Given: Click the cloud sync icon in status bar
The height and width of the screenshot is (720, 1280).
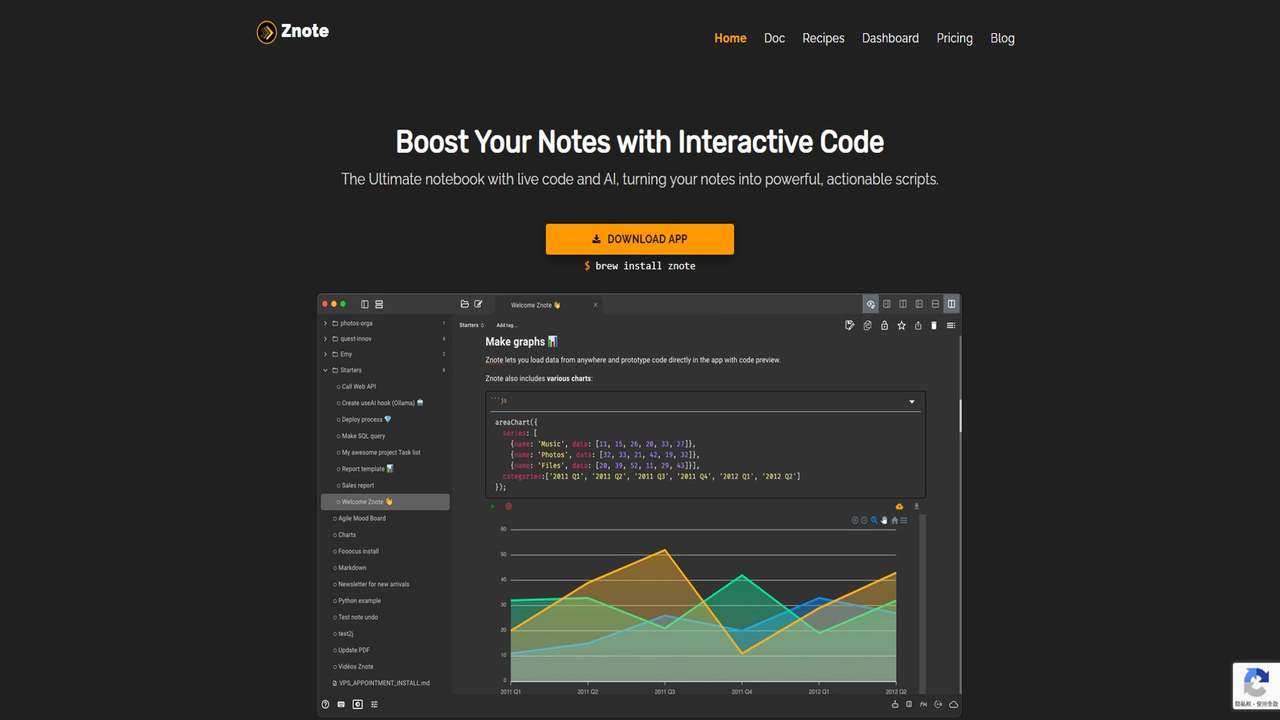Looking at the screenshot, I should click(x=954, y=704).
